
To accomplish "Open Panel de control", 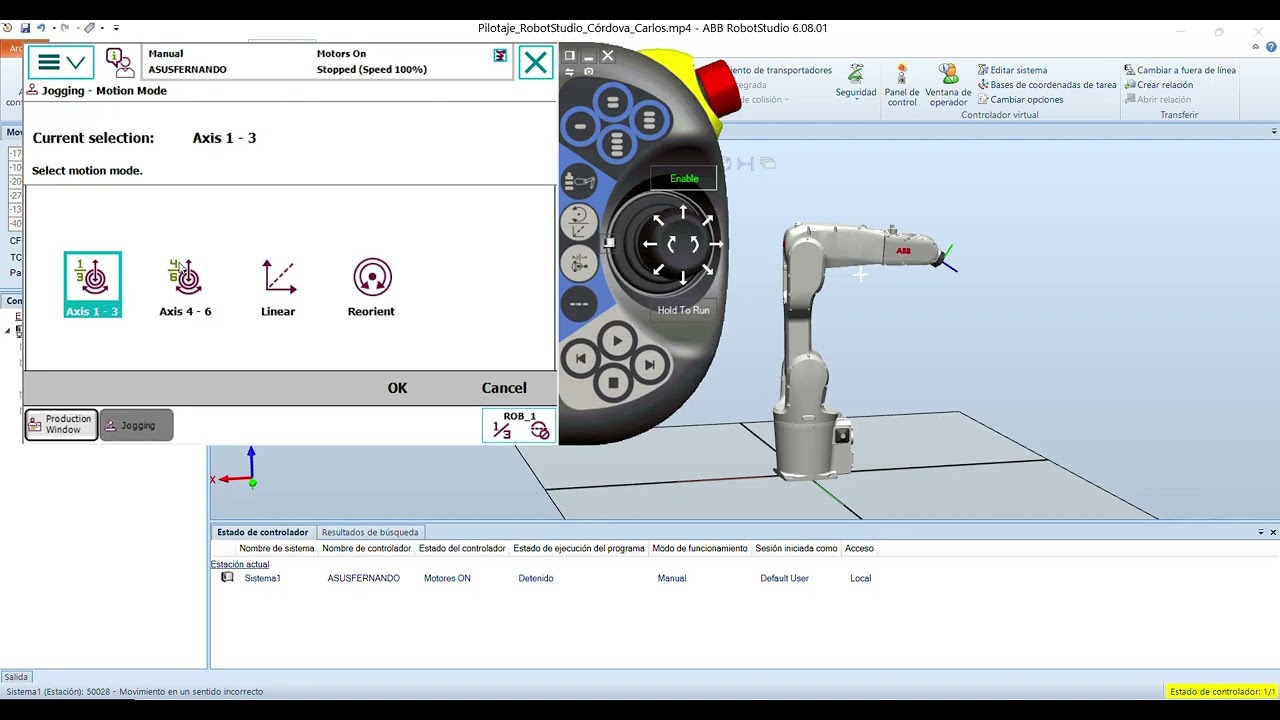I will [902, 85].
